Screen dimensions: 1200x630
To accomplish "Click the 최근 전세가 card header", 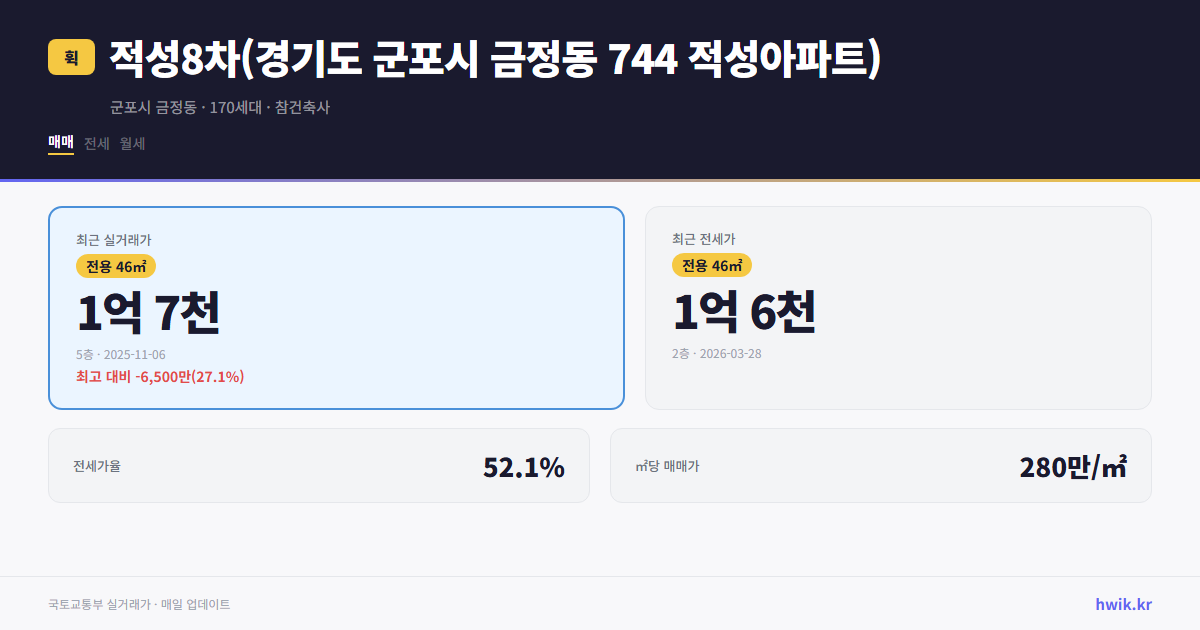I will 705,240.
